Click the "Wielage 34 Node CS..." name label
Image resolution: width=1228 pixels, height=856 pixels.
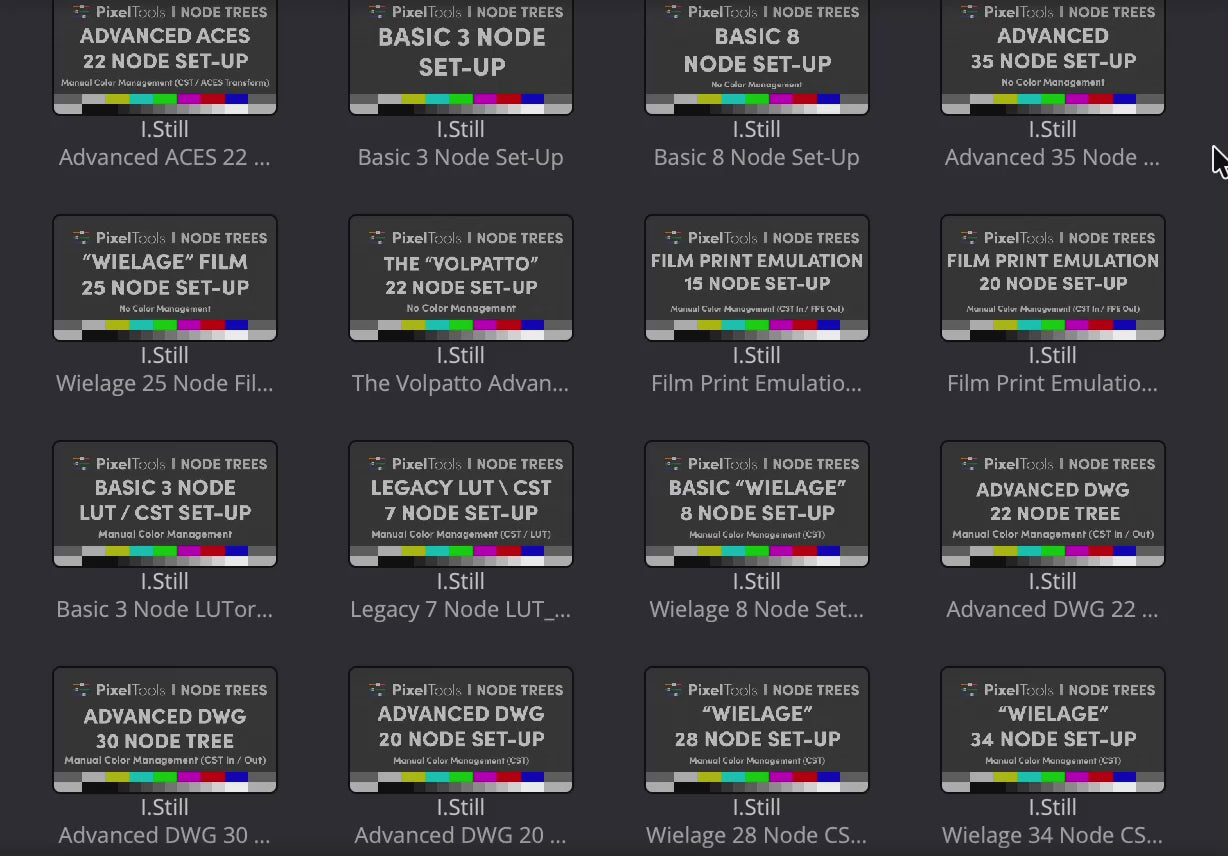pyautogui.click(x=1053, y=836)
